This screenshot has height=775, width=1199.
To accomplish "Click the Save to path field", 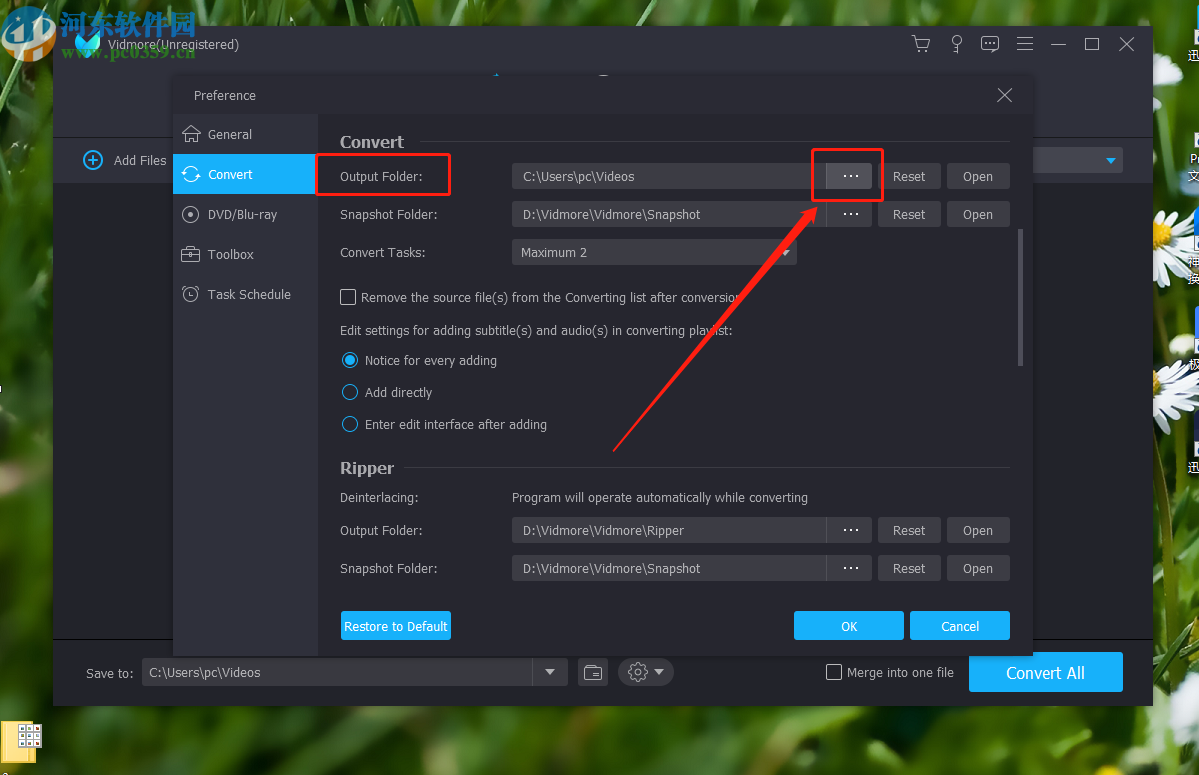I will coord(337,673).
